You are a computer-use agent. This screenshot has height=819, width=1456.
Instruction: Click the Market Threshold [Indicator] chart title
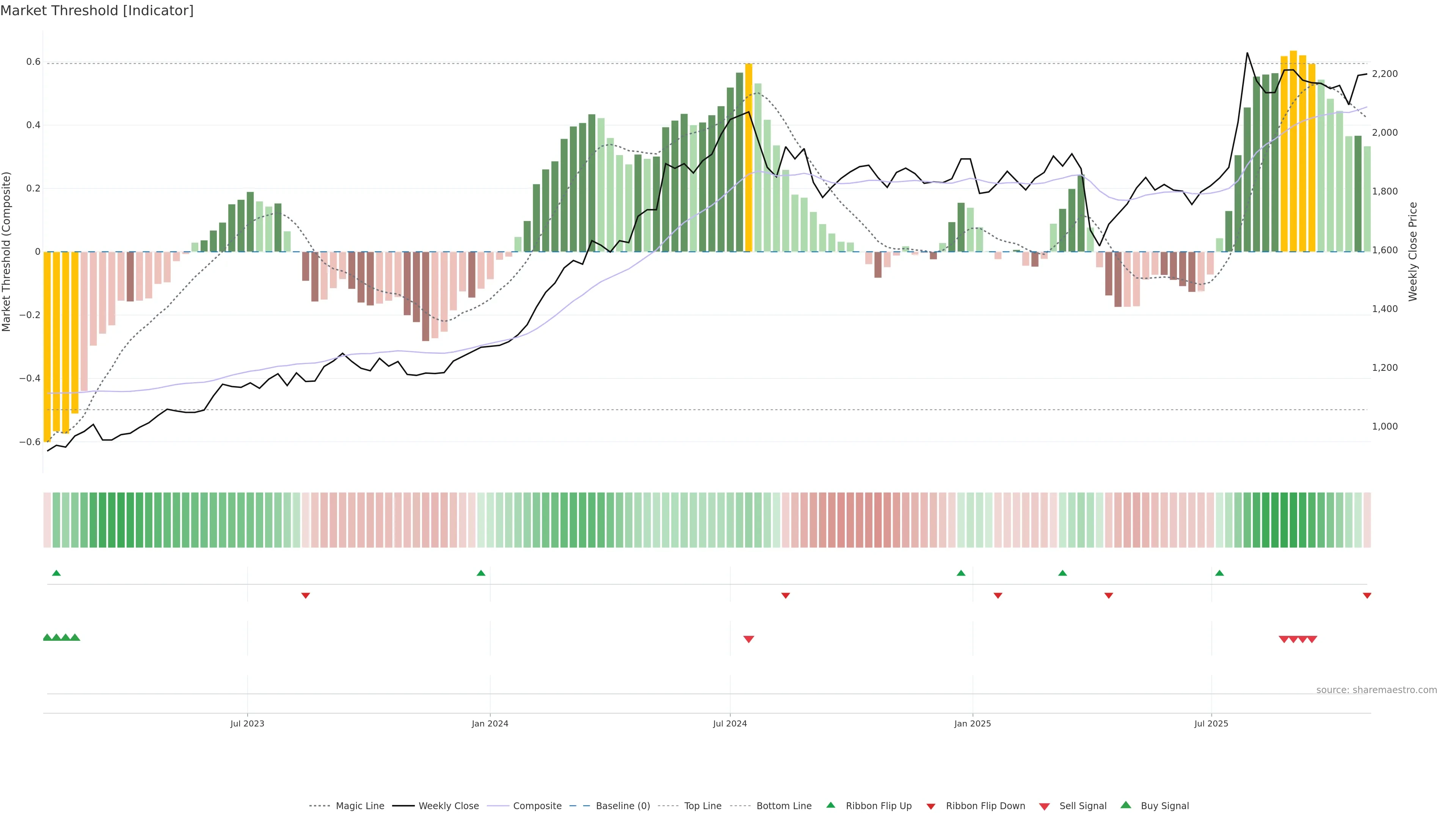pyautogui.click(x=97, y=11)
